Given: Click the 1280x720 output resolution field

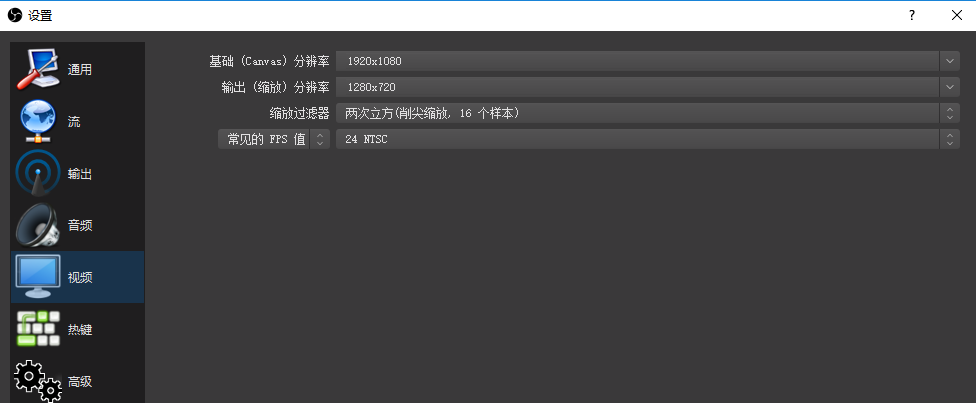Looking at the screenshot, I should (x=637, y=87).
